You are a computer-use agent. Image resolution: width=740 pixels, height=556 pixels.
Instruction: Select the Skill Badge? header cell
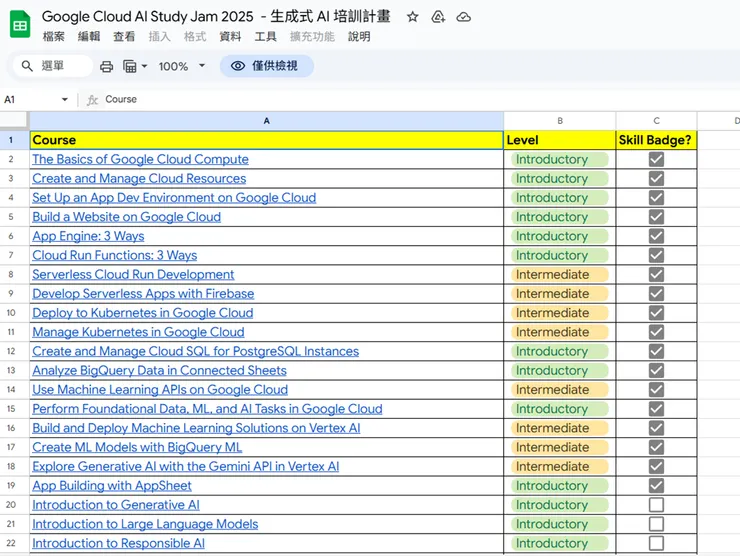pyautogui.click(x=656, y=140)
